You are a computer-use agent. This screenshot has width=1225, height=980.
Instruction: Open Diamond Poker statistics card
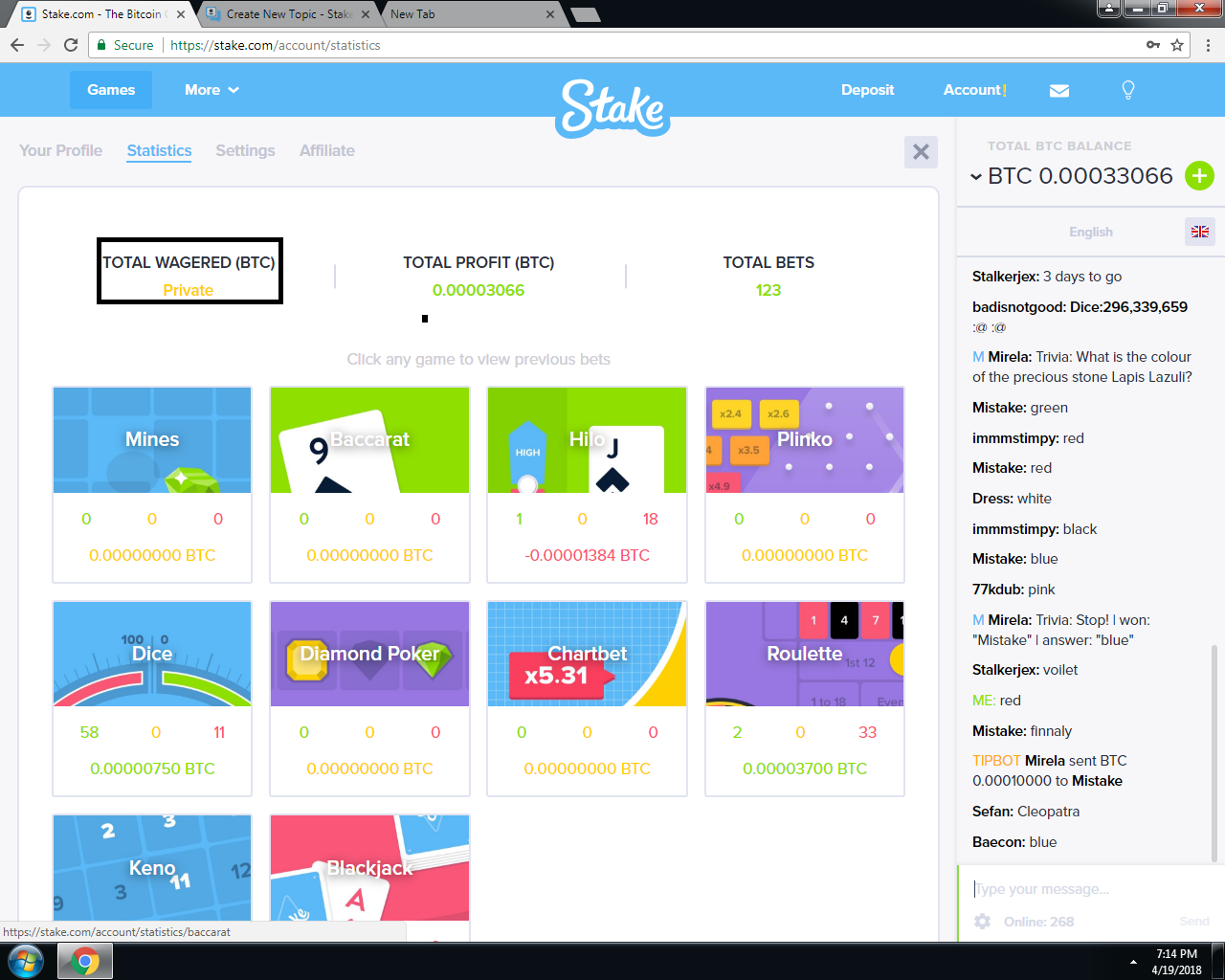369,699
